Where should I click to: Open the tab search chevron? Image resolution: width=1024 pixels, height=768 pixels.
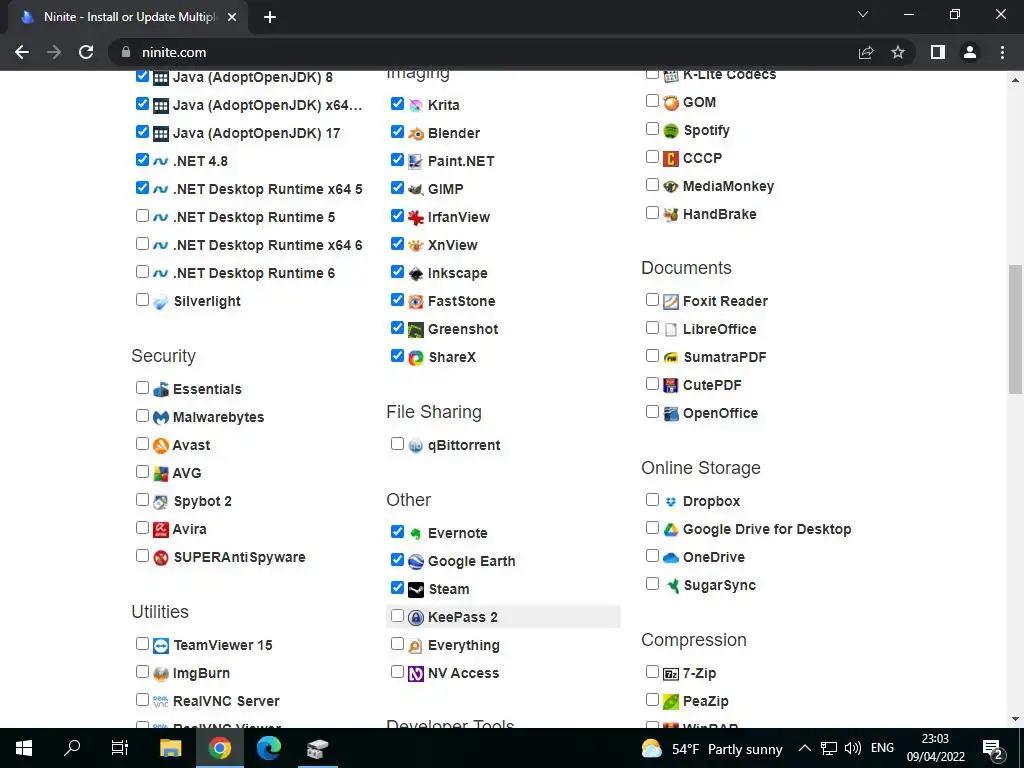(x=863, y=14)
